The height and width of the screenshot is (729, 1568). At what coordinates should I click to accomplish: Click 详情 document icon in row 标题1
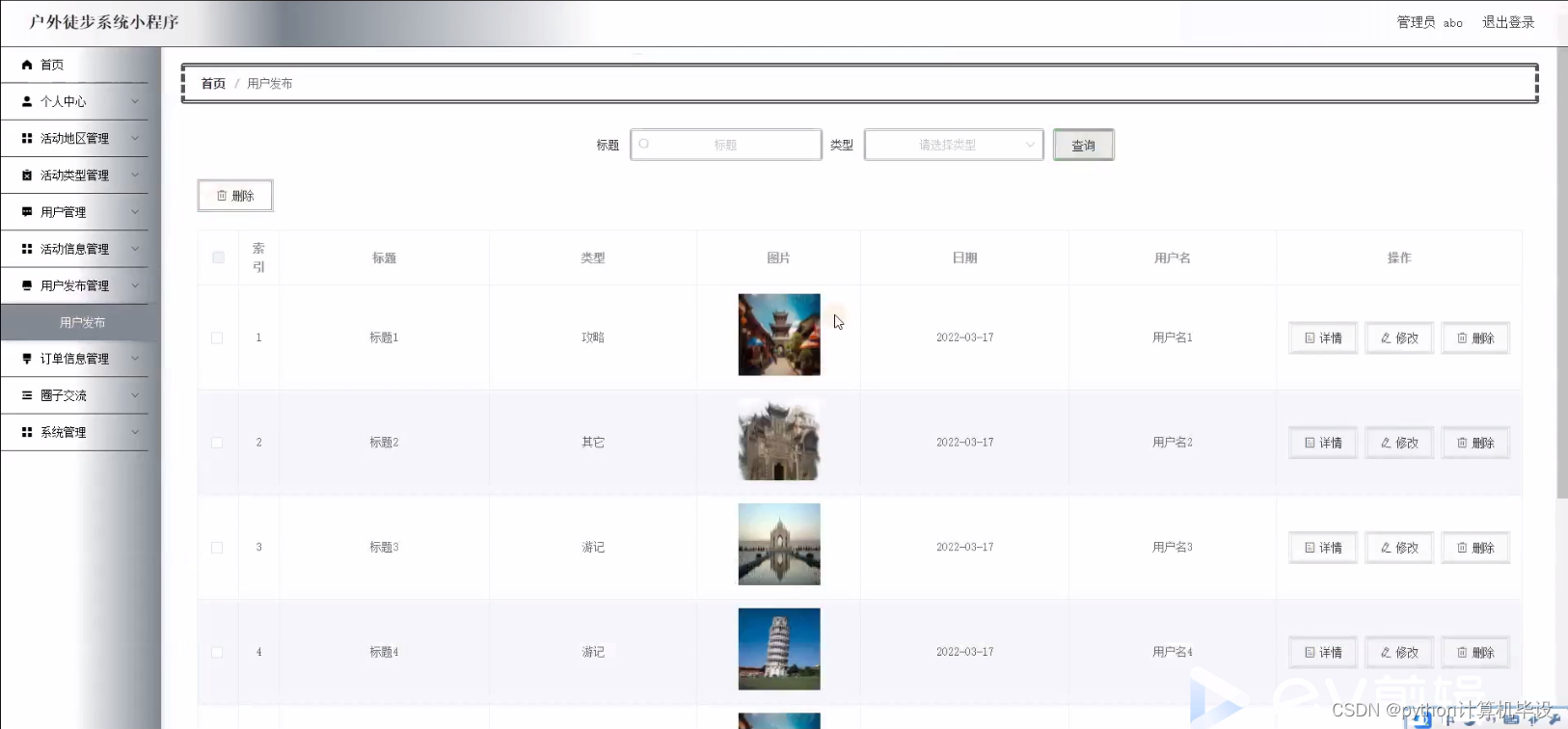point(1310,338)
